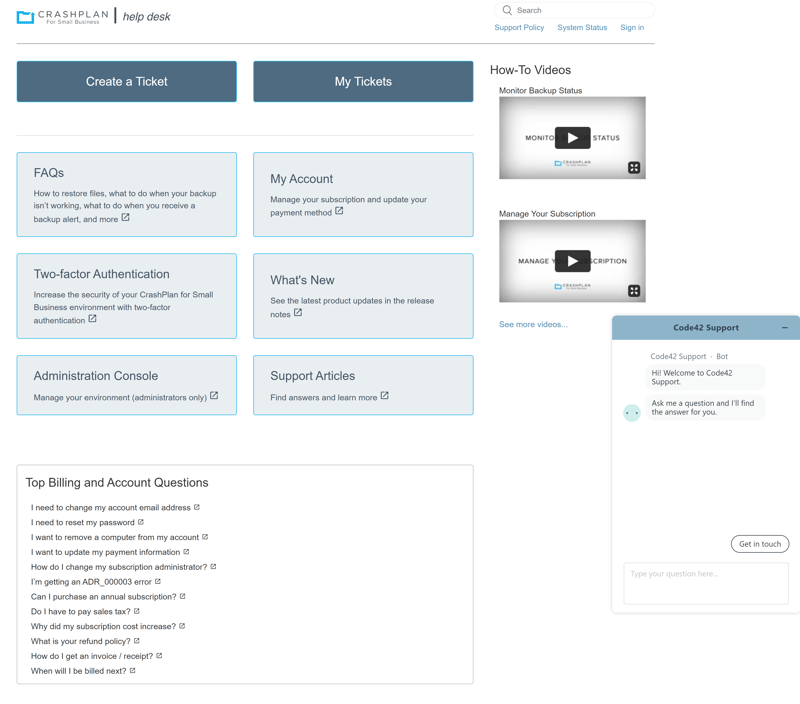Open the System Status link
The width and height of the screenshot is (800, 704).
point(582,28)
